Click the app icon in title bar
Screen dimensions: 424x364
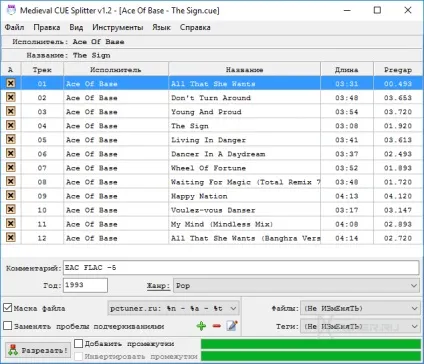11,10
